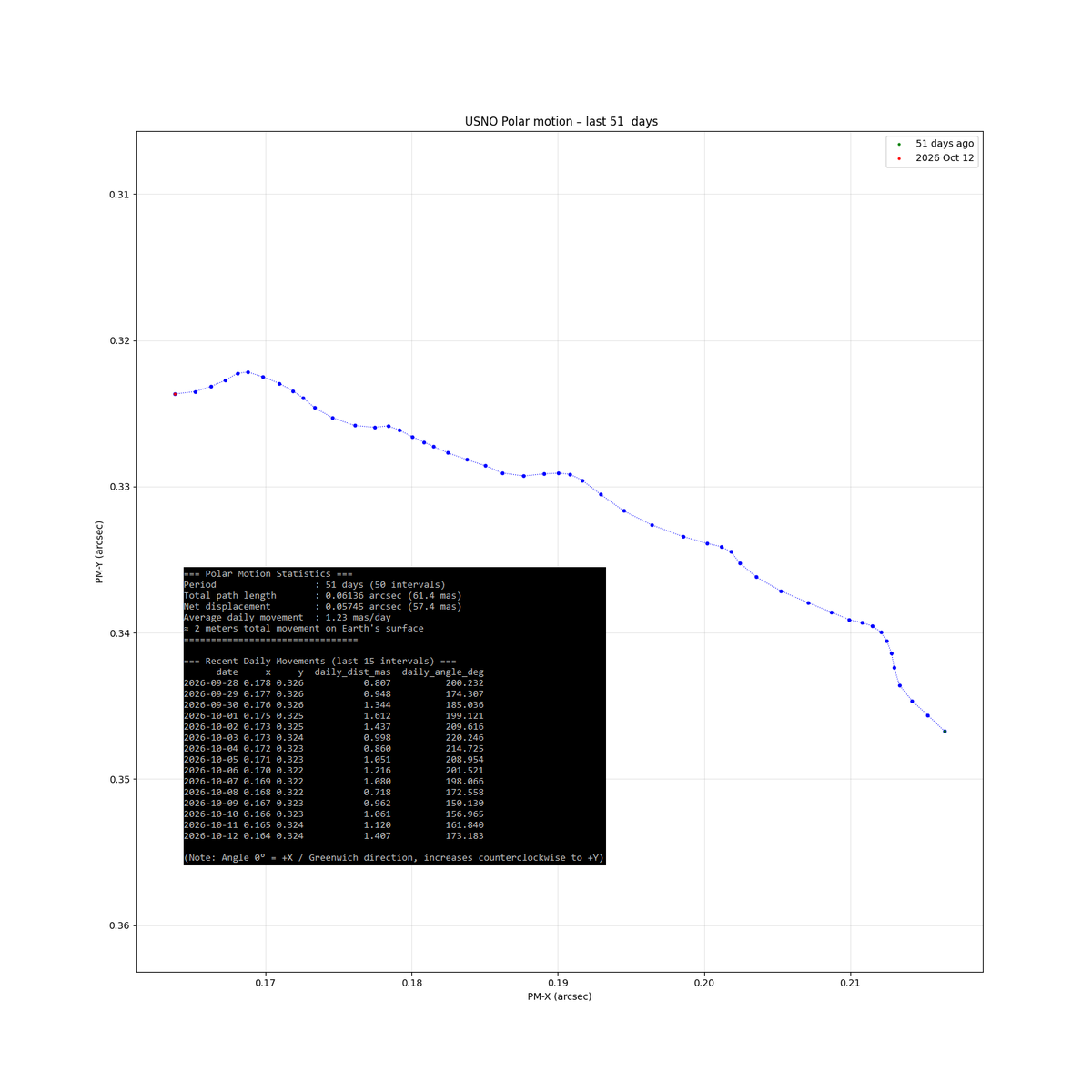
Task: Click the 'Average daily movement : 1.23 mas/day' line
Action: click(288, 618)
